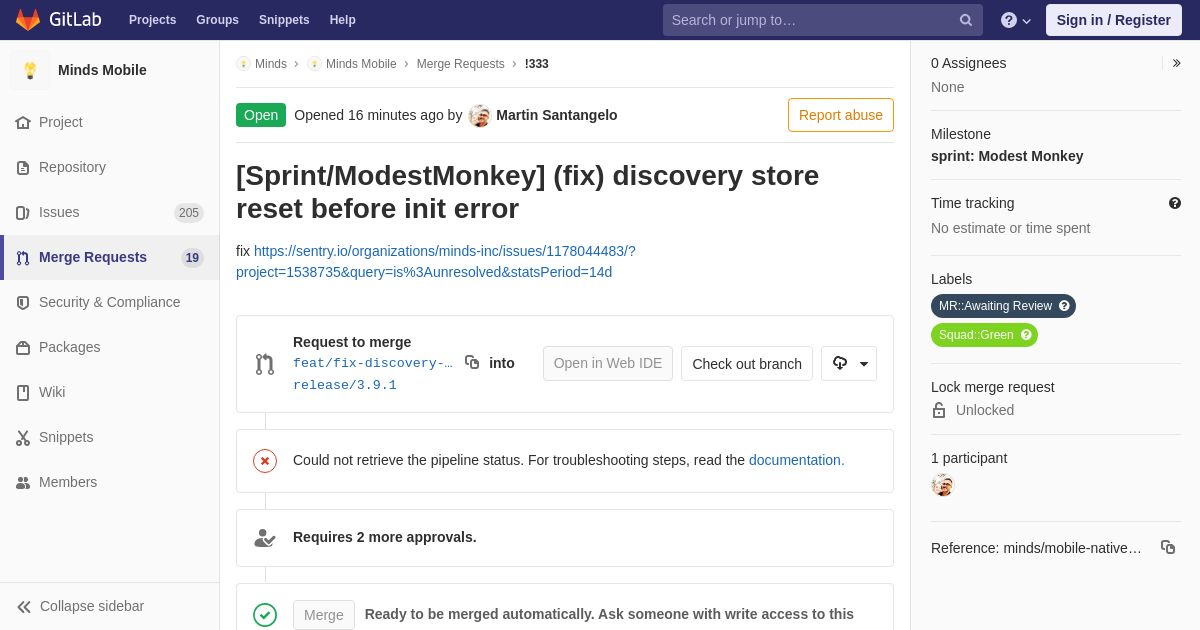The height and width of the screenshot is (630, 1200).
Task: Copy the source branch name
Action: tap(472, 362)
